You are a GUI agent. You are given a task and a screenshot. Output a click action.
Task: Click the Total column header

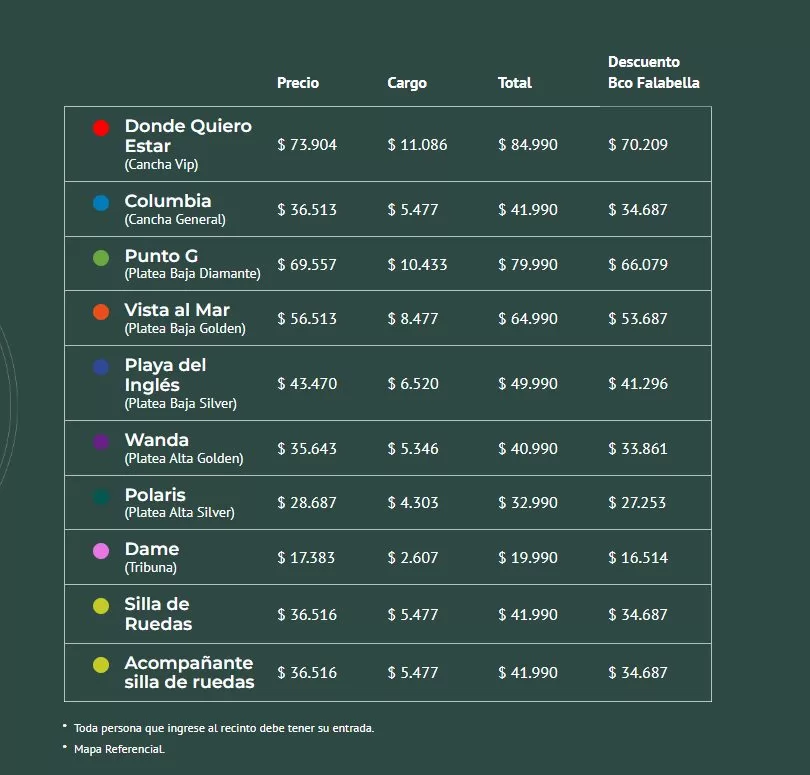(x=515, y=83)
